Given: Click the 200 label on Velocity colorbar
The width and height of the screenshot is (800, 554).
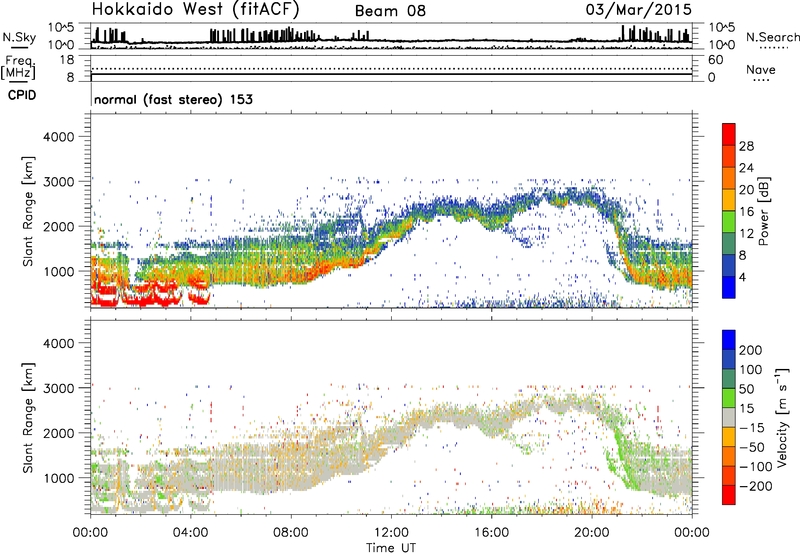Looking at the screenshot, I should (751, 350).
